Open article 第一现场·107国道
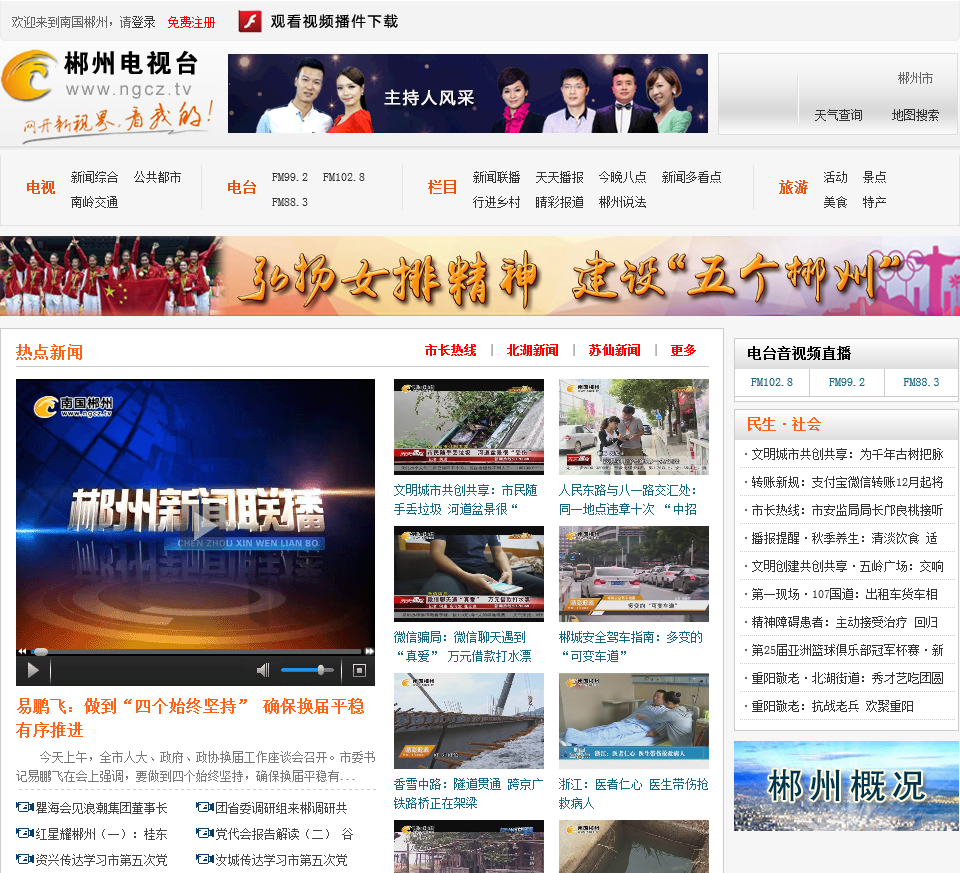The width and height of the screenshot is (960, 873). pos(845,594)
